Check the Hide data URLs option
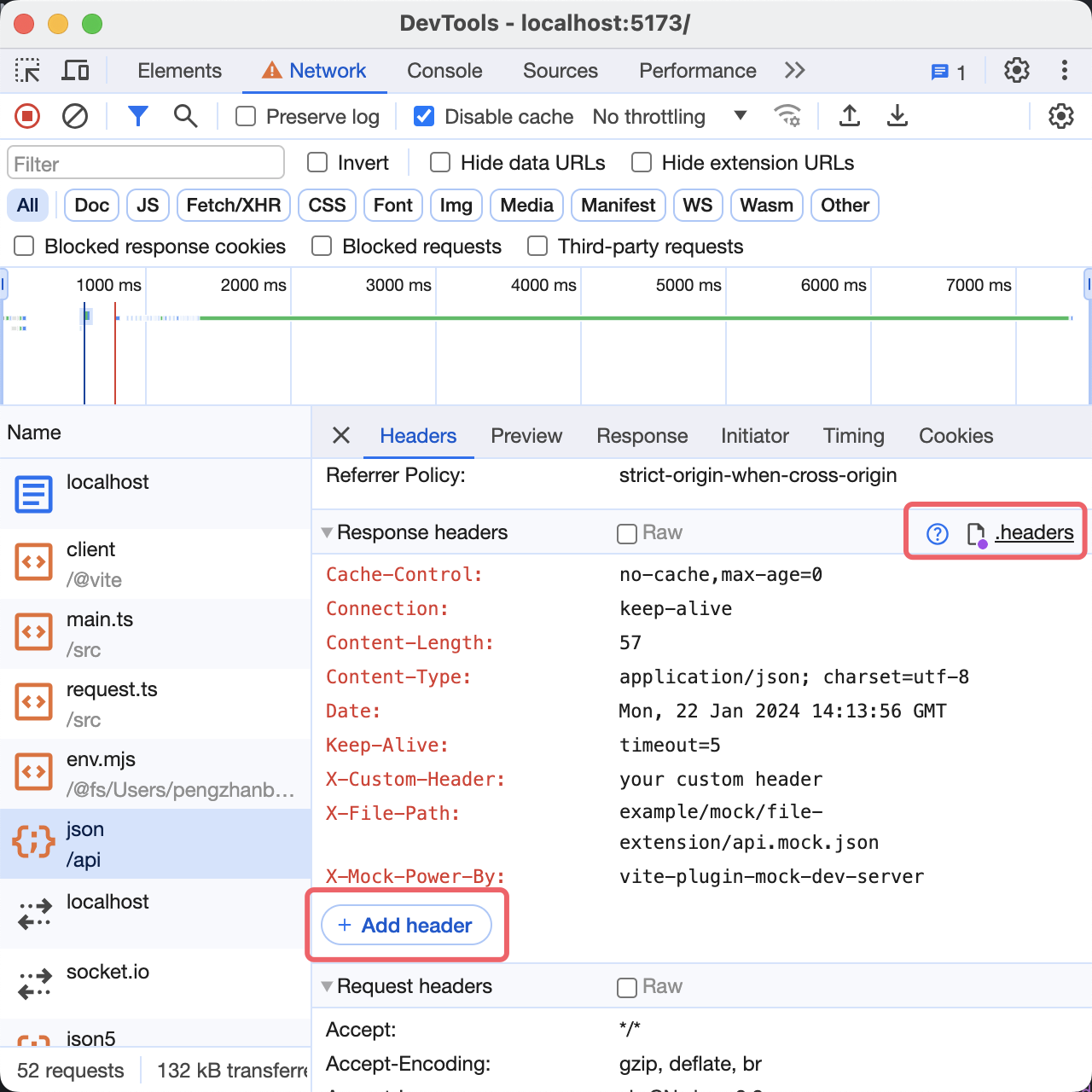Image resolution: width=1092 pixels, height=1092 pixels. click(440, 163)
